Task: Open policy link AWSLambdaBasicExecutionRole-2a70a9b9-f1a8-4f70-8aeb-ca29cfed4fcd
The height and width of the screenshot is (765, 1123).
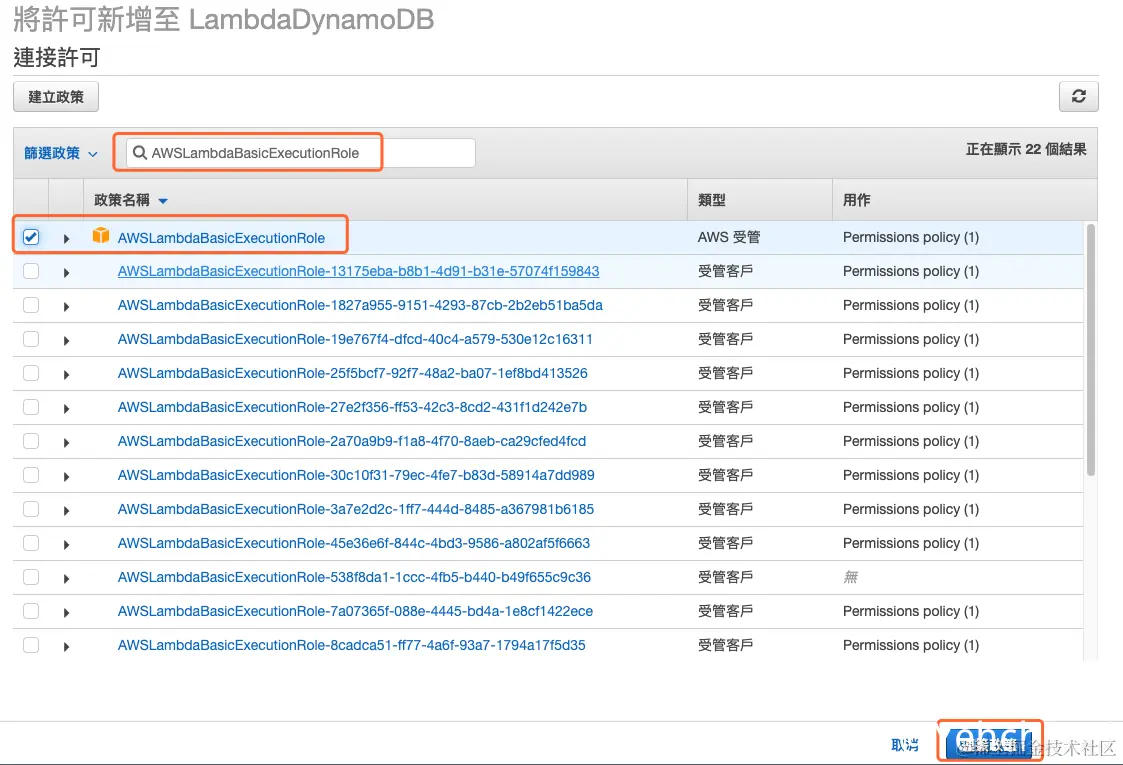Action: point(352,441)
